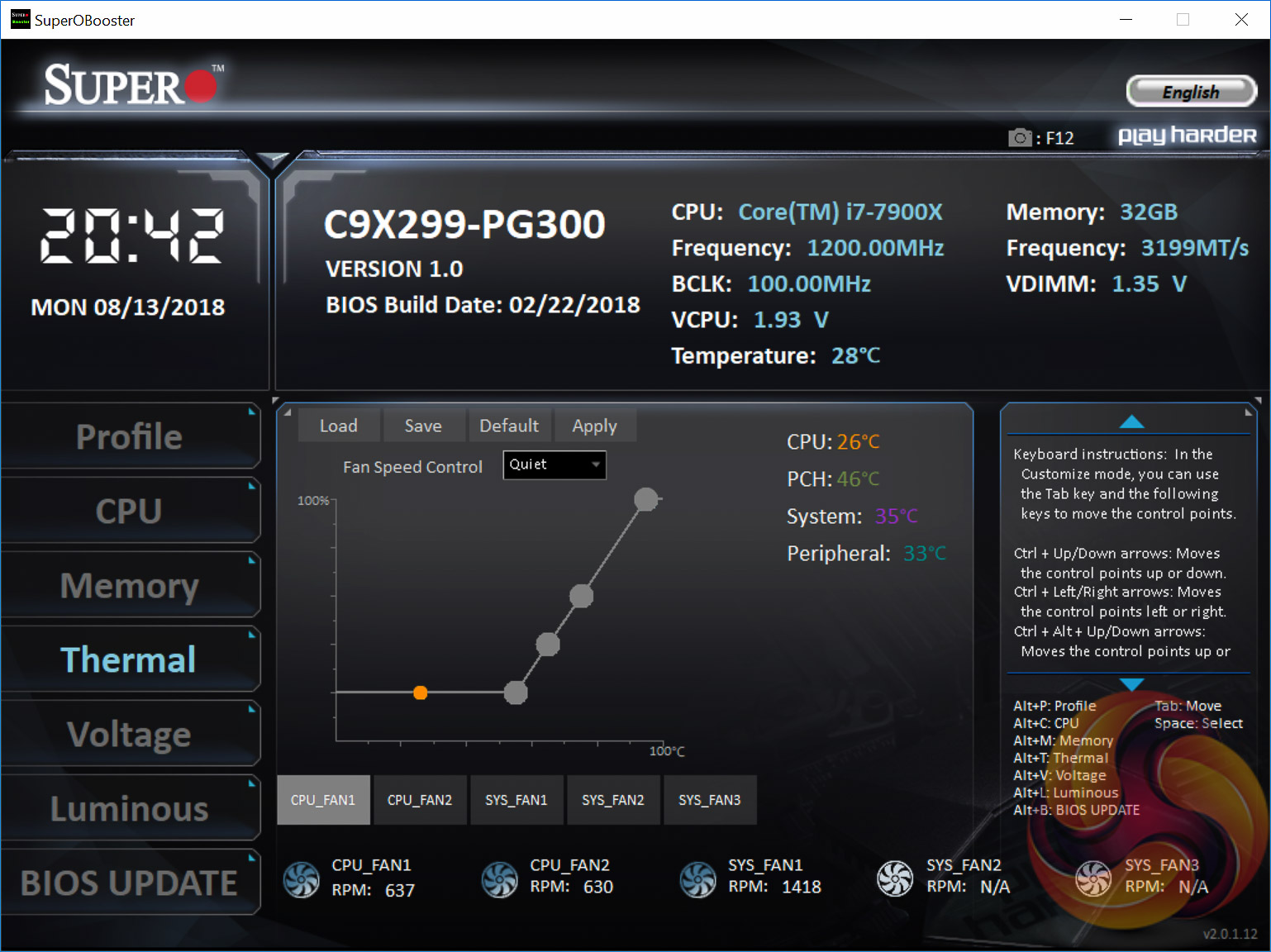1271x952 pixels.
Task: Click the CPU_FAN2 fan status icon
Action: click(x=500, y=879)
